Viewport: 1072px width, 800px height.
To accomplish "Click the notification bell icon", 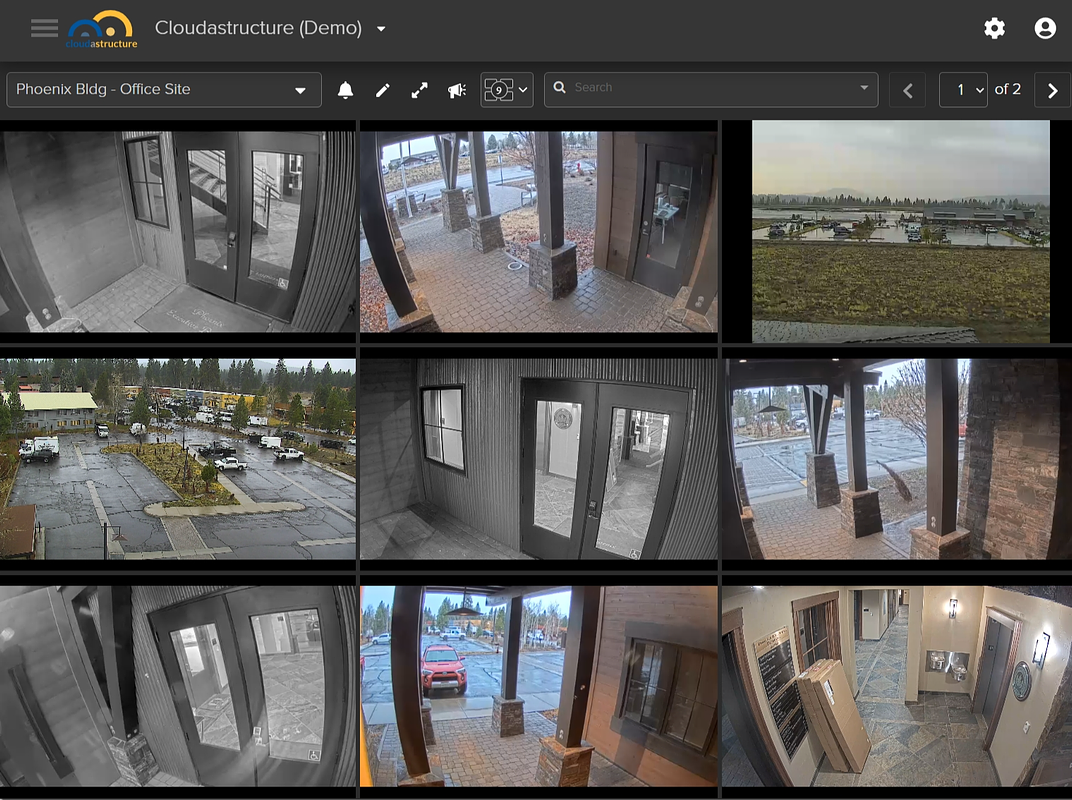I will tap(345, 90).
